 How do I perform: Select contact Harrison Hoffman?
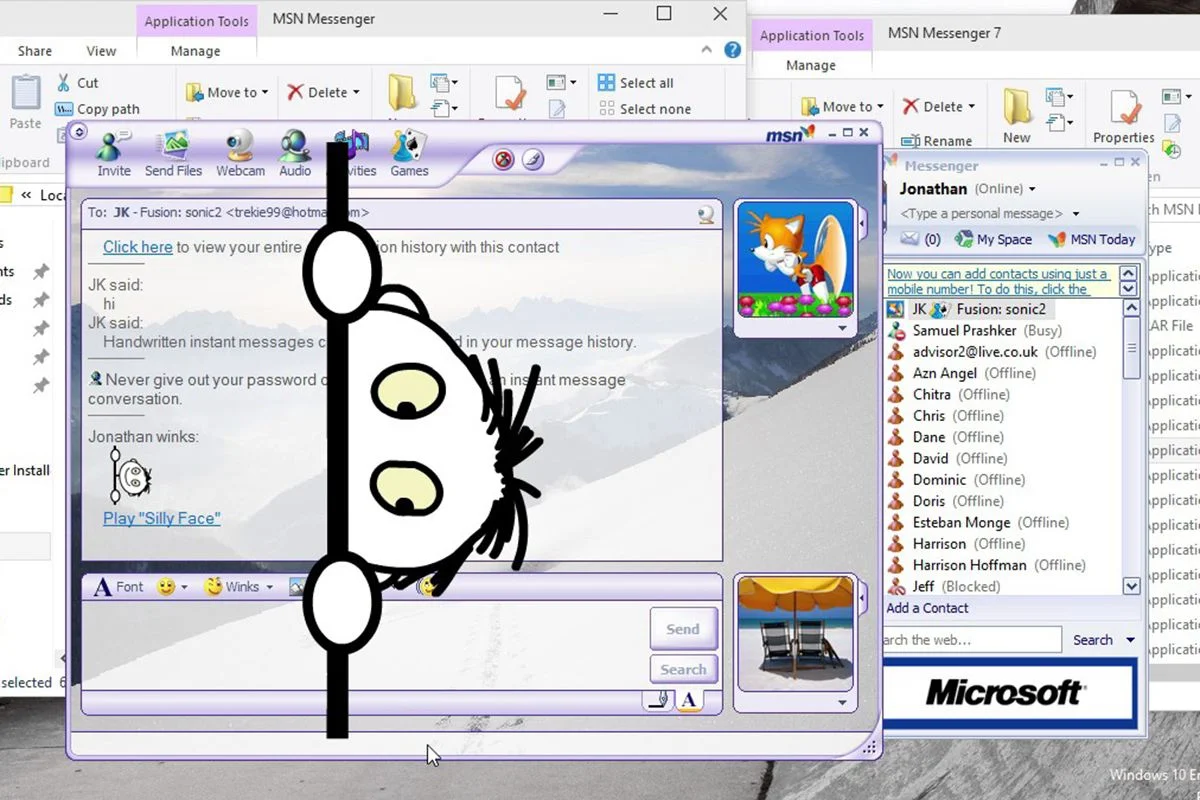coord(985,565)
